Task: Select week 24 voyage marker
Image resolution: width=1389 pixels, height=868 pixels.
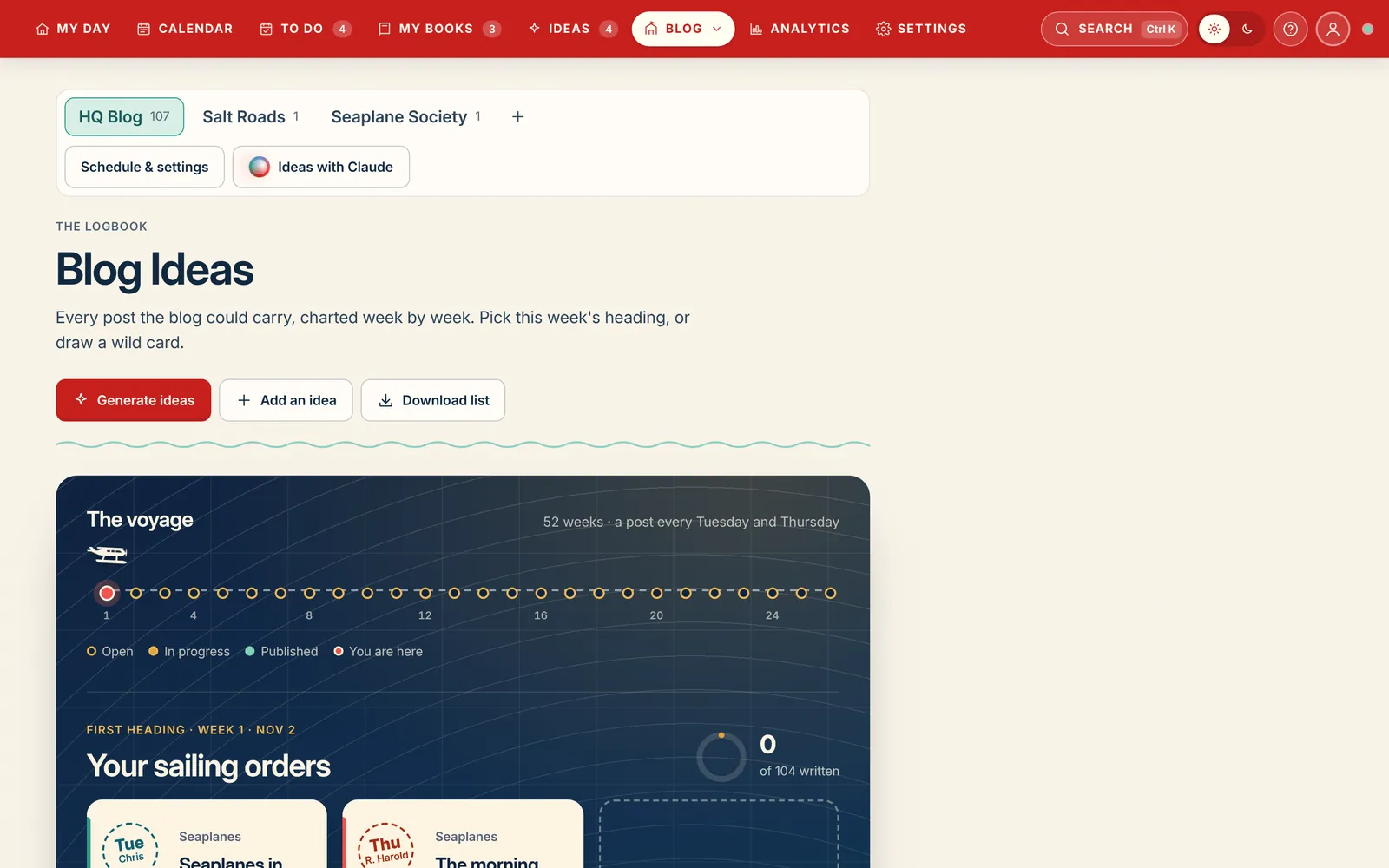Action: coord(773,593)
